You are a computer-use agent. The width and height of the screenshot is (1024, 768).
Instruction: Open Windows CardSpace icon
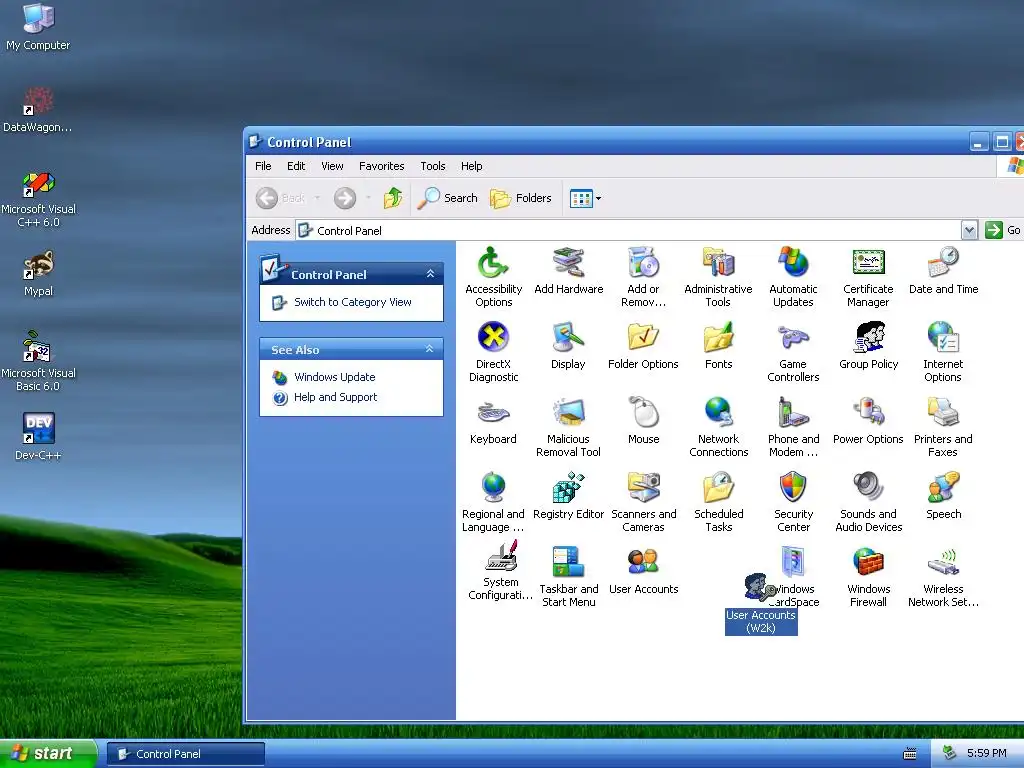click(x=794, y=577)
